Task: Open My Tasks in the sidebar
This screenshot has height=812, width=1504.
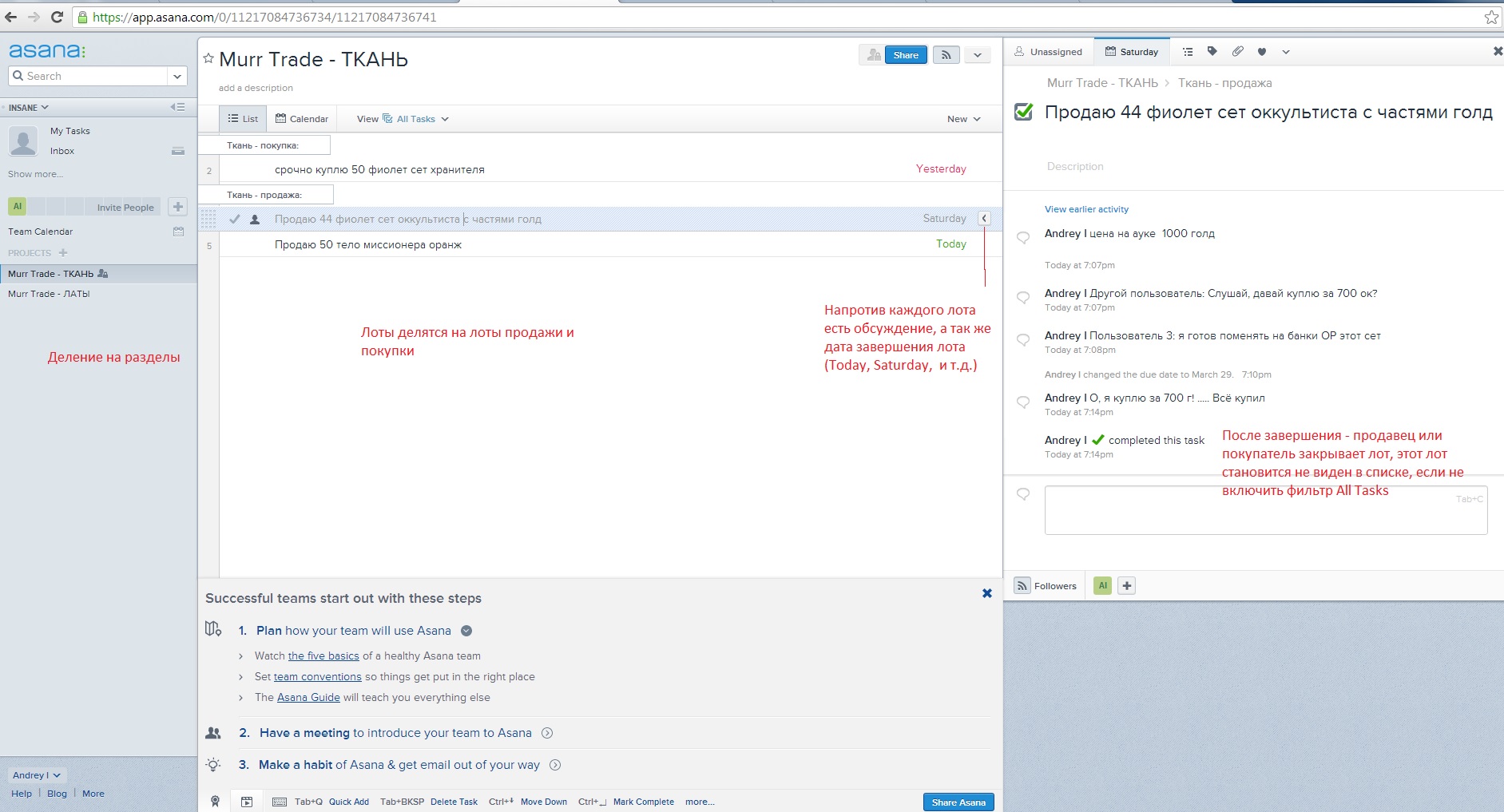Action: click(70, 131)
